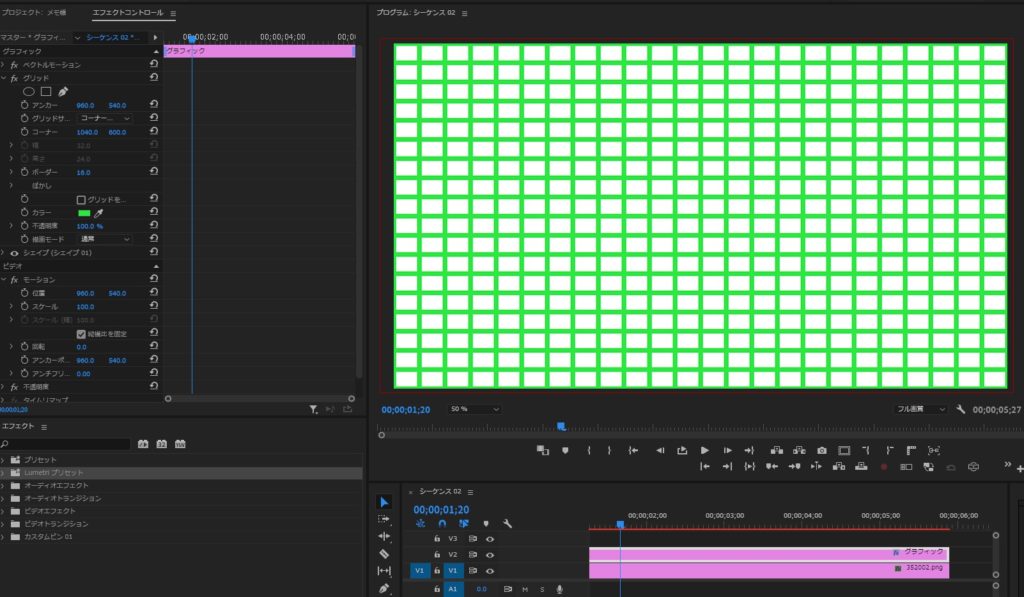Open the エフェクト panel menu
The image size is (1024, 597).
coord(44,427)
